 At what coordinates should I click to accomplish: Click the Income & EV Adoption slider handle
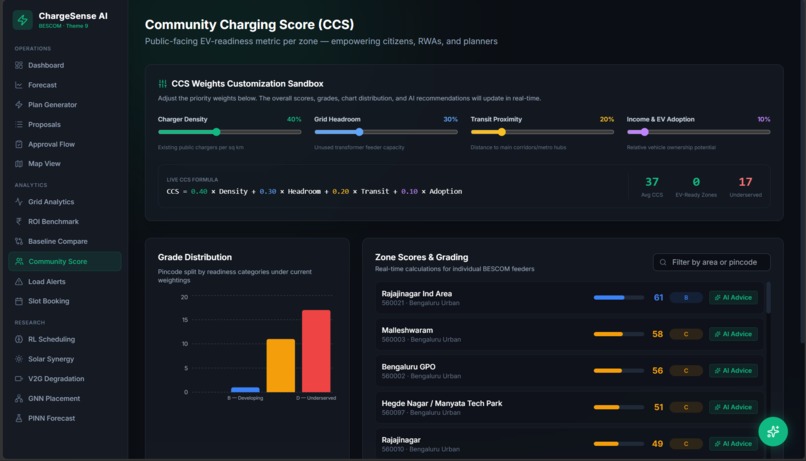coord(644,132)
